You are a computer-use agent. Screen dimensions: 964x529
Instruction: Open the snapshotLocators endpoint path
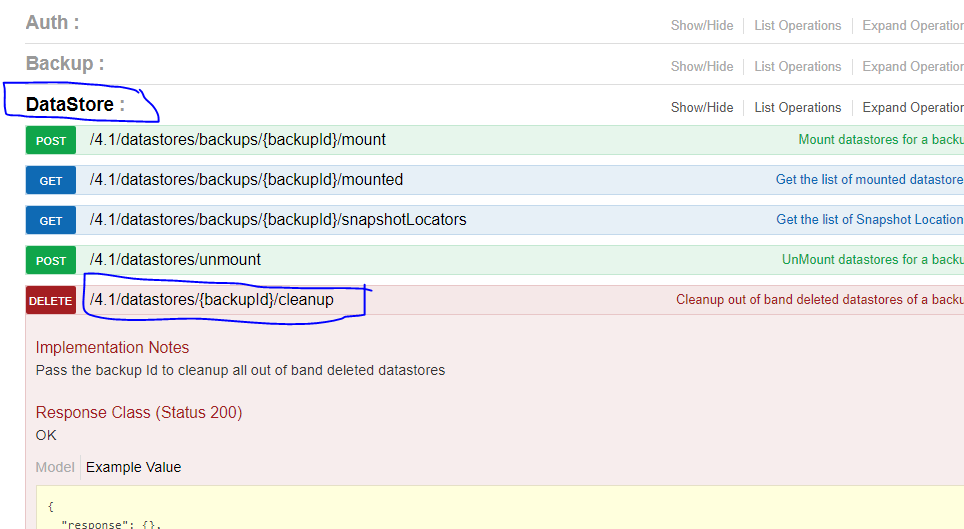278,220
